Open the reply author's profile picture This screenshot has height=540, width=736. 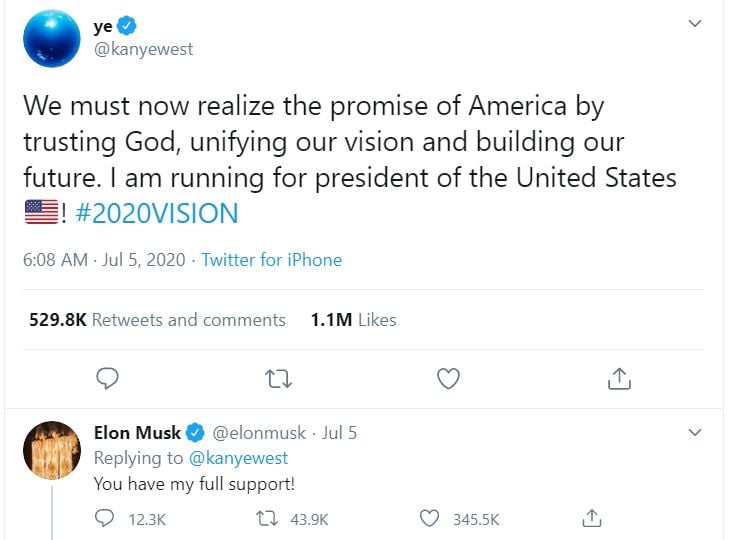[x=51, y=451]
